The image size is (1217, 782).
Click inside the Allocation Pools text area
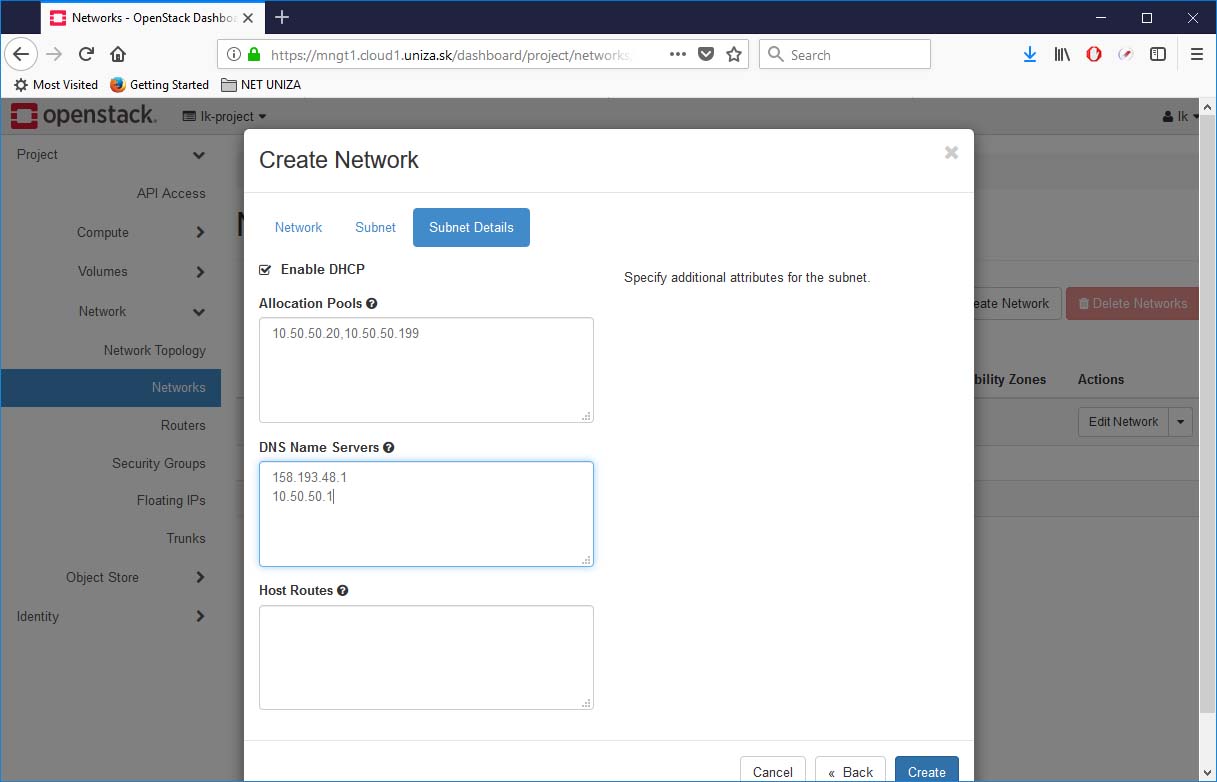pos(426,370)
